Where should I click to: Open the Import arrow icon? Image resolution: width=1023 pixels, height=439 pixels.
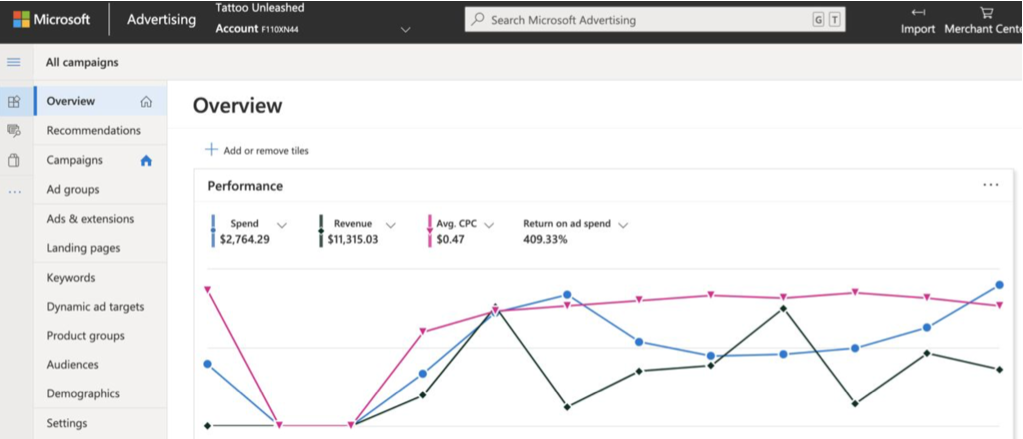pyautogui.click(x=918, y=12)
